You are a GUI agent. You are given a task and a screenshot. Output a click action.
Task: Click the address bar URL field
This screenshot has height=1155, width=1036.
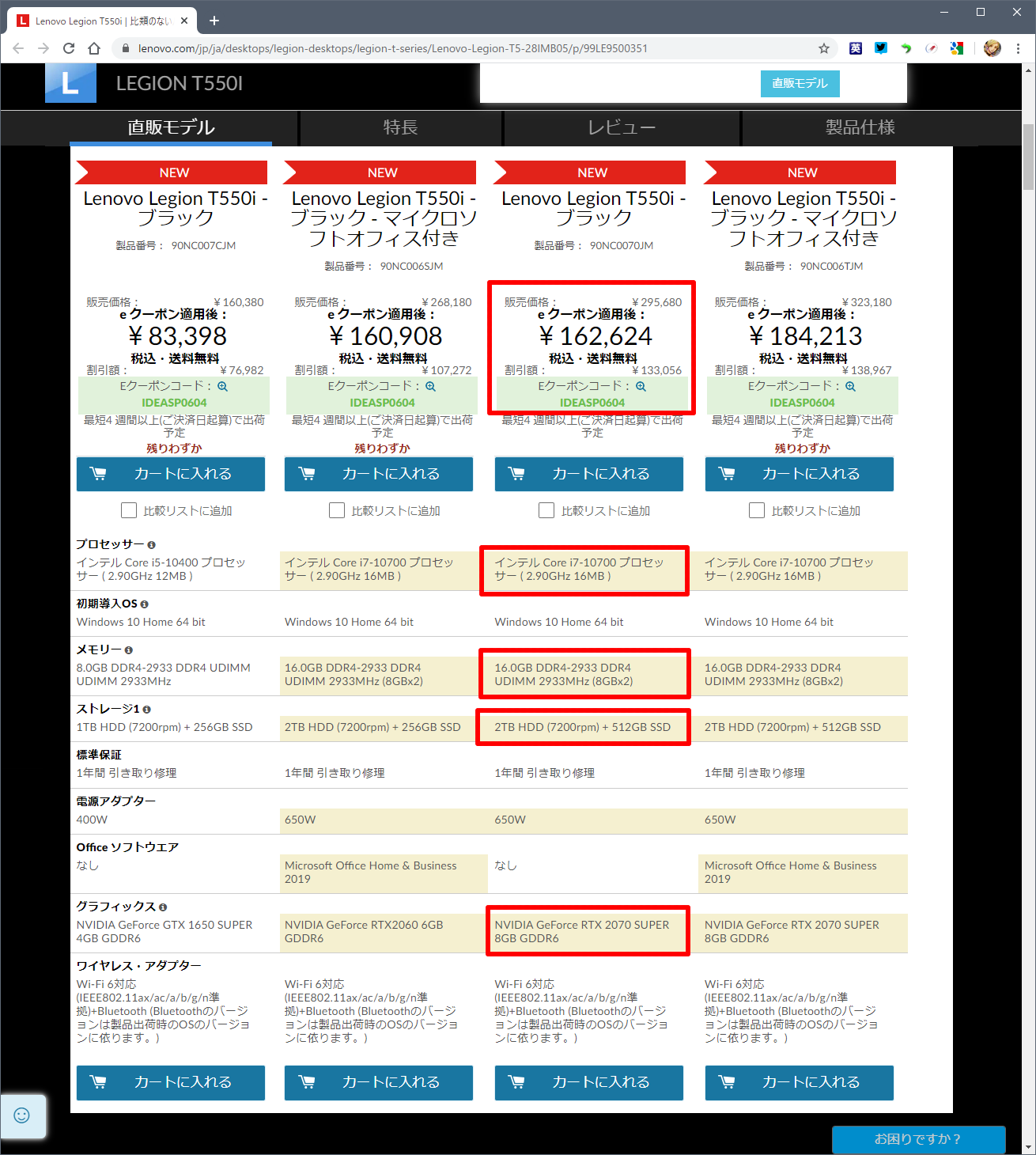(475, 48)
